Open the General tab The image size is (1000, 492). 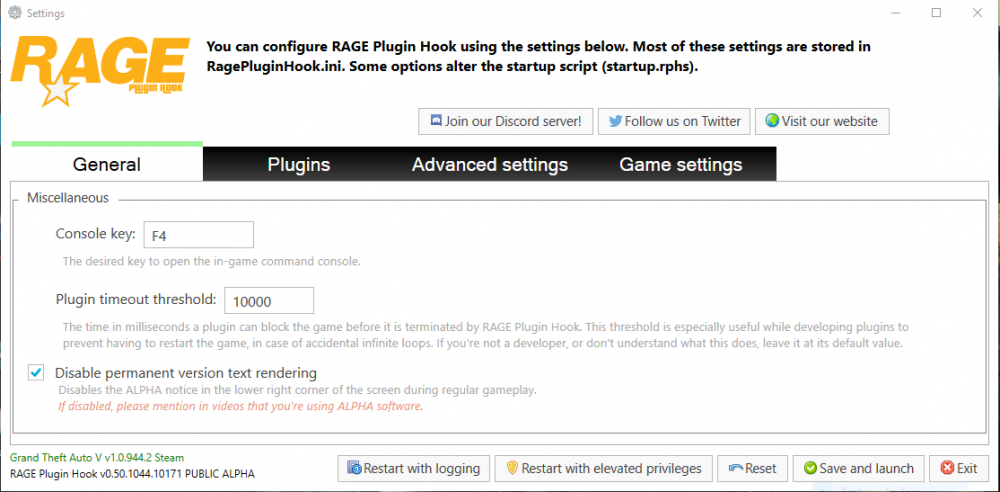(x=107, y=165)
